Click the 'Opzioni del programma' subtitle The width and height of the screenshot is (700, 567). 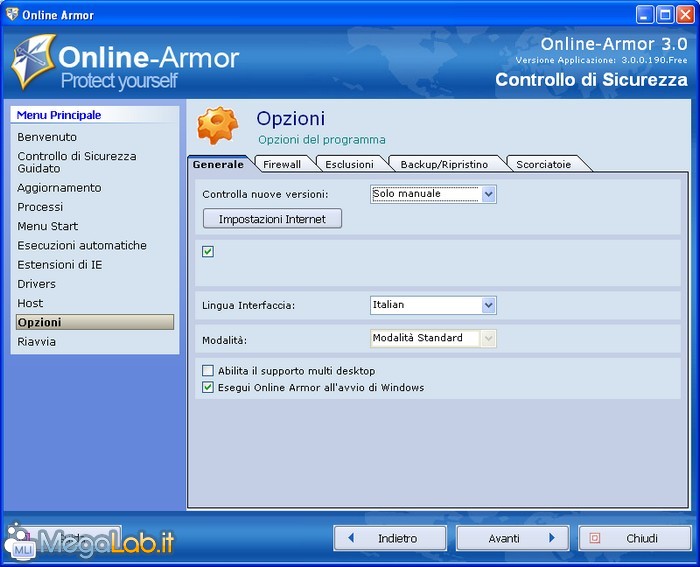321,140
